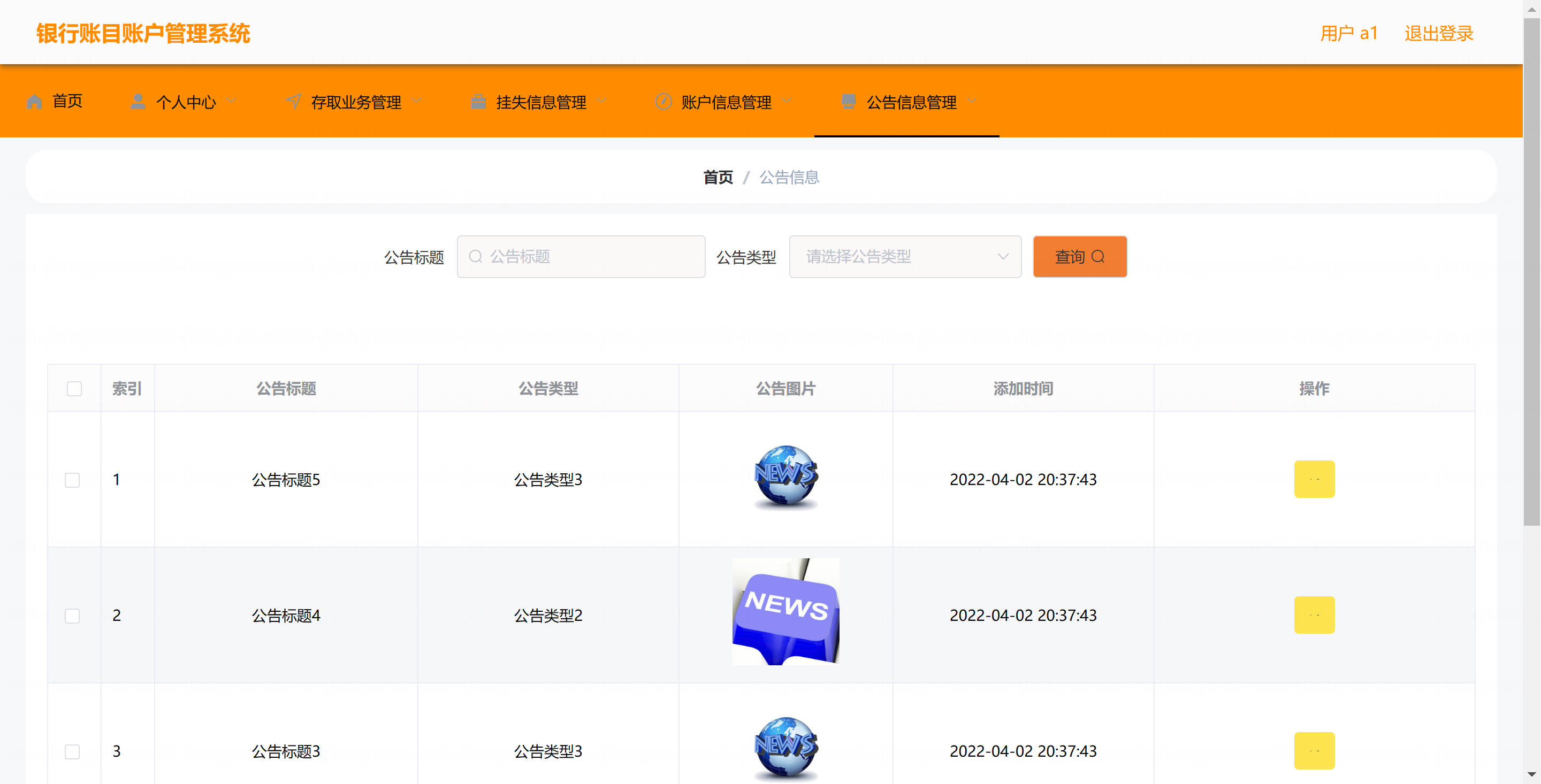Click the magnifier icon inside 公告标题 input
Viewport: 1541px width, 784px height.
click(x=476, y=257)
